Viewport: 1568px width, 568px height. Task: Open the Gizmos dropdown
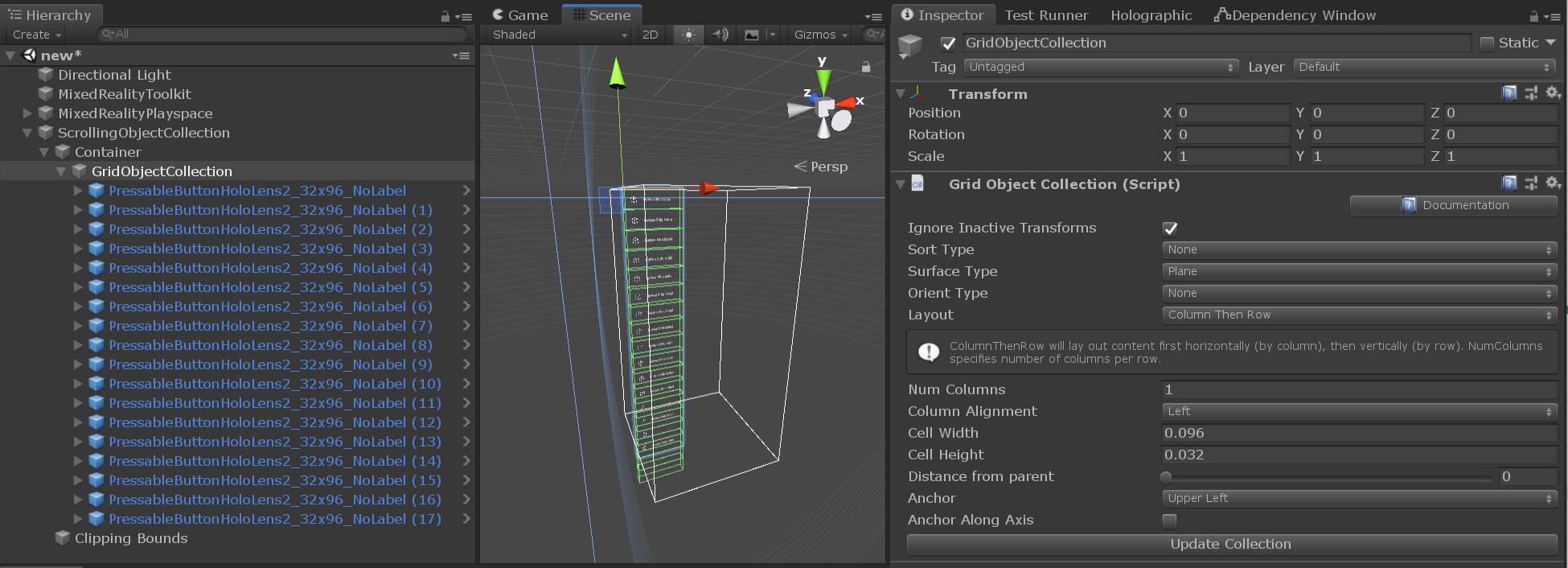821,35
